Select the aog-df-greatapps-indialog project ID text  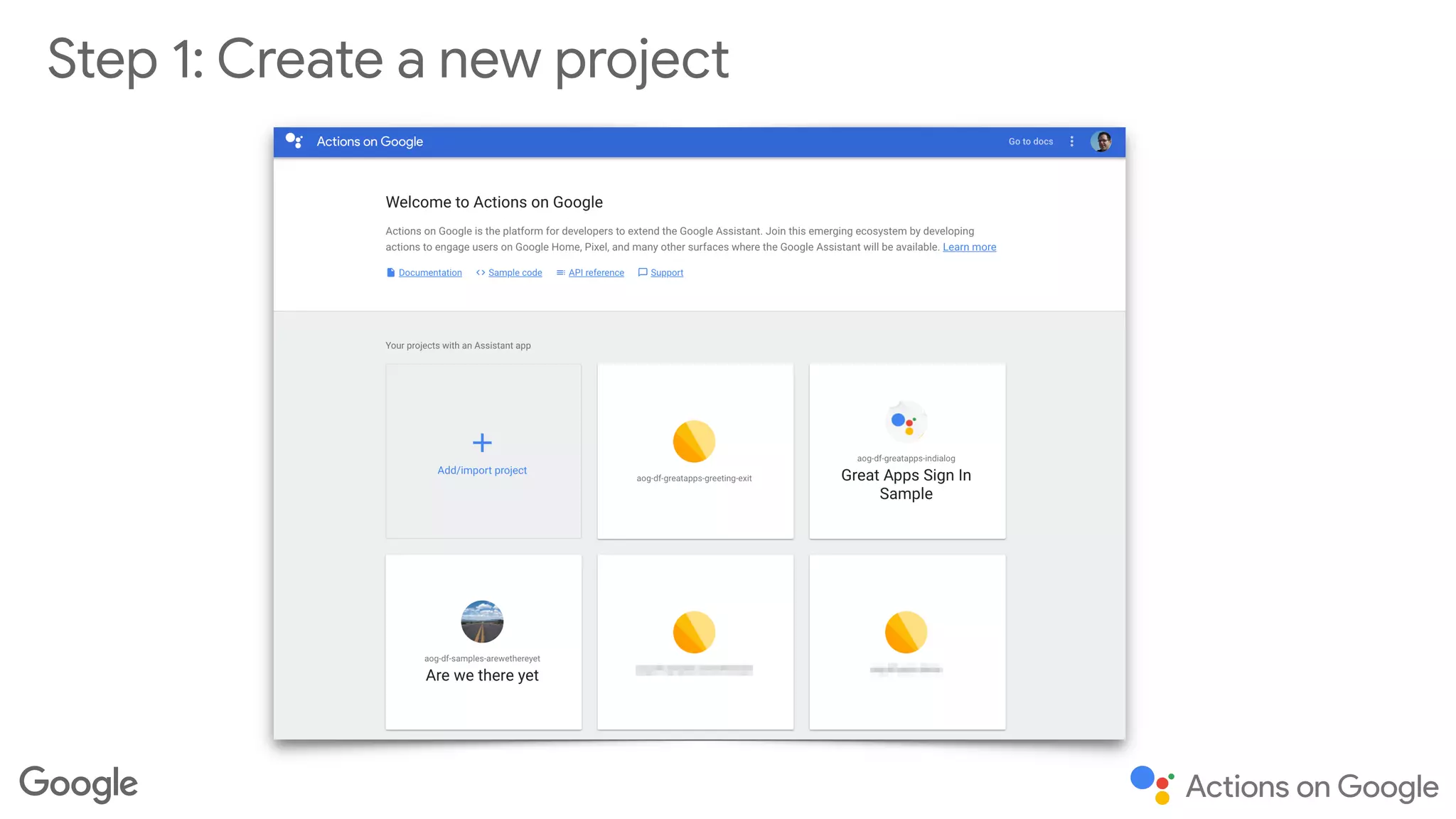tap(906, 459)
